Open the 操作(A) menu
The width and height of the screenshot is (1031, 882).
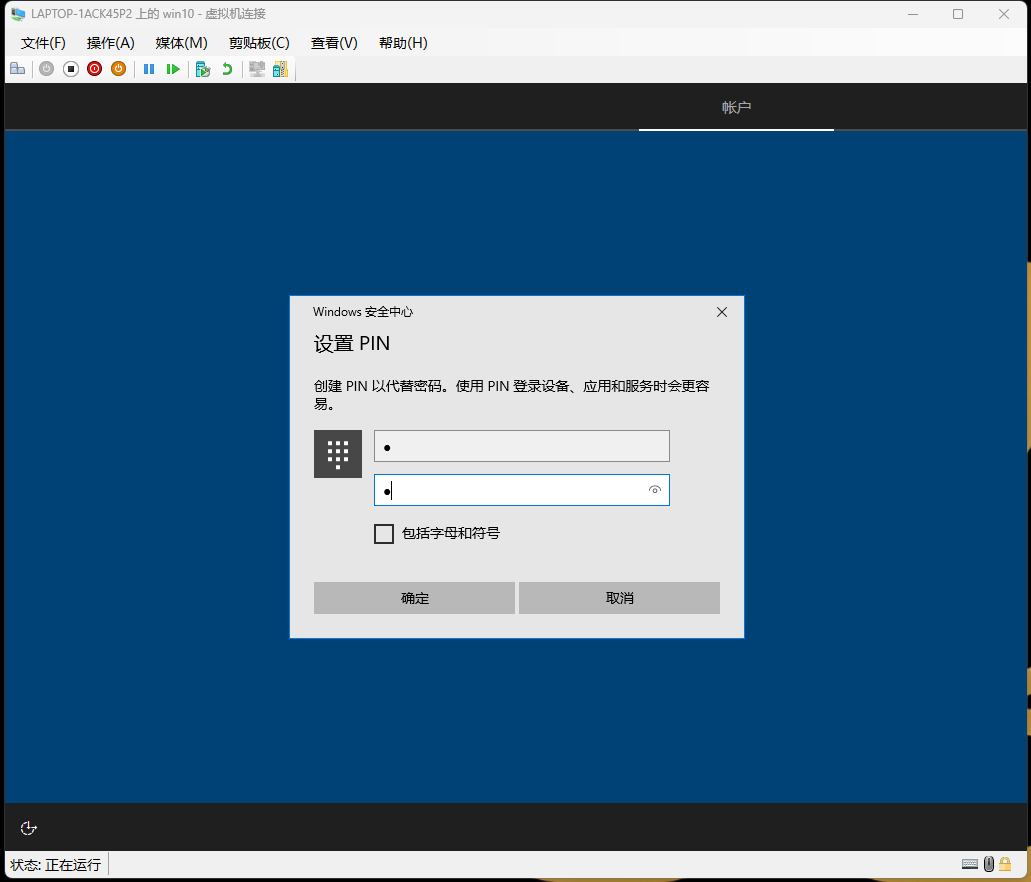coord(110,43)
